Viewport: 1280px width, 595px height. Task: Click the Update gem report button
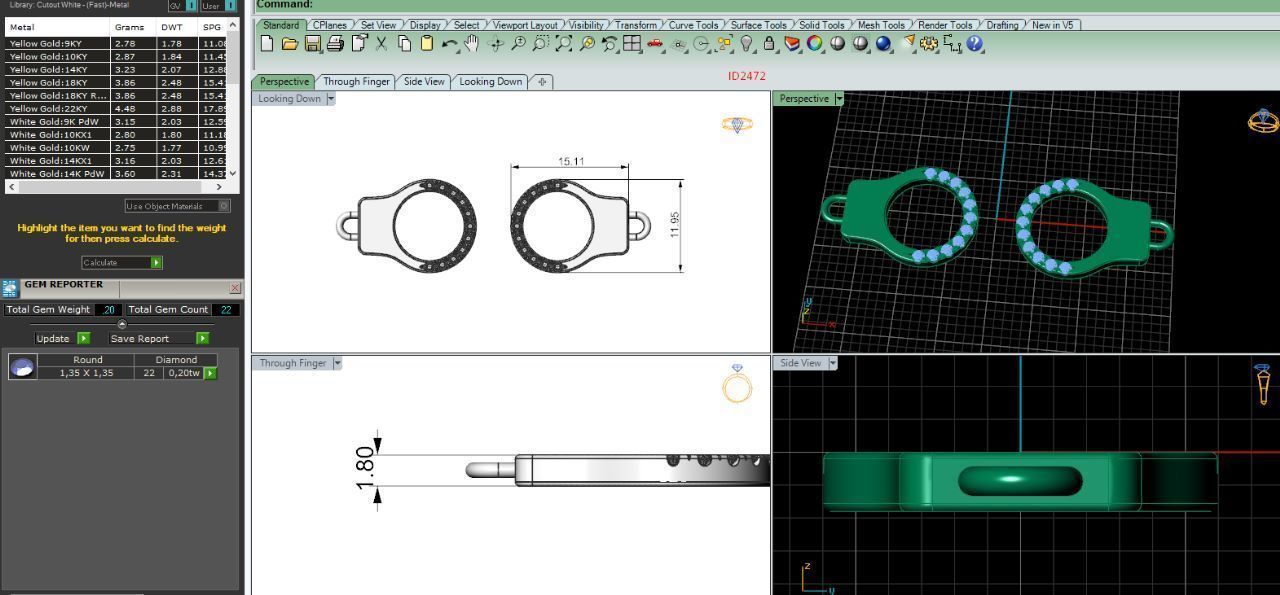coord(62,338)
